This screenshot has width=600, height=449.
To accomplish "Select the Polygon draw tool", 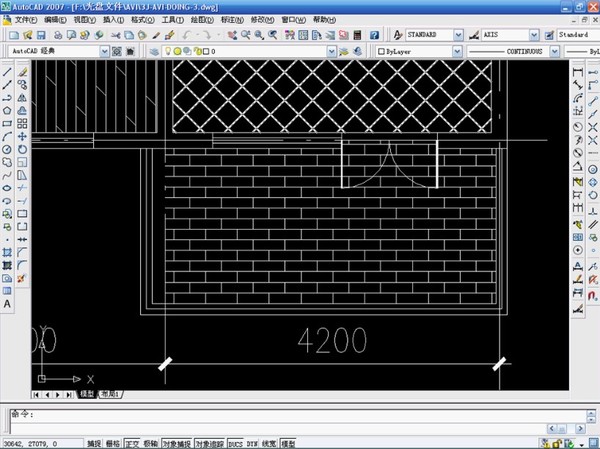I will point(7,111).
